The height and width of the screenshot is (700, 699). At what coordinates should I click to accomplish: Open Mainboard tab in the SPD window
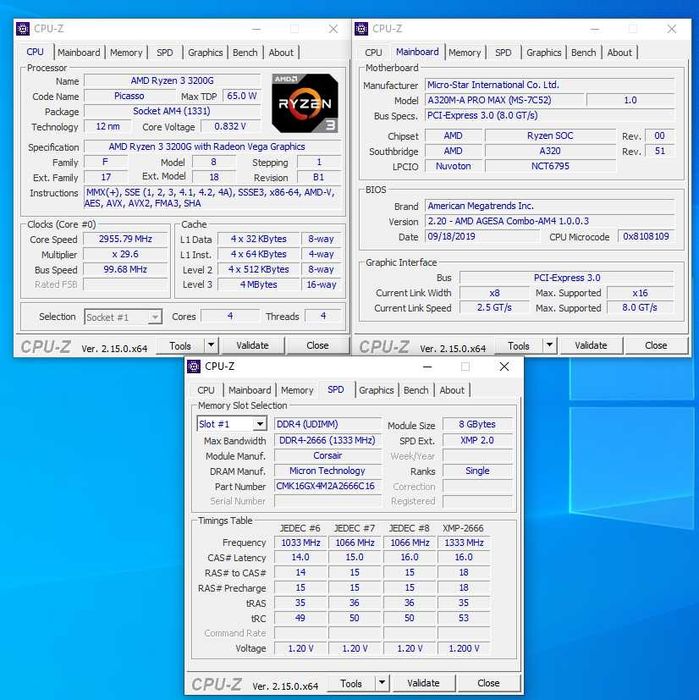pyautogui.click(x=250, y=390)
